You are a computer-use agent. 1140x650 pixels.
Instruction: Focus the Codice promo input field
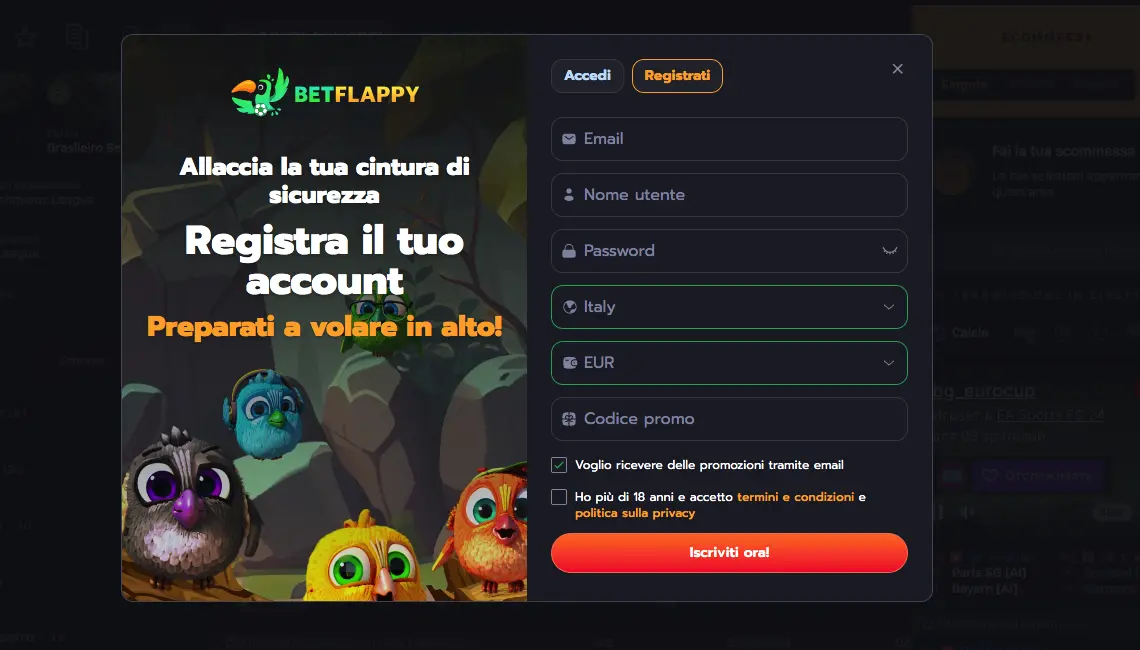coord(729,419)
